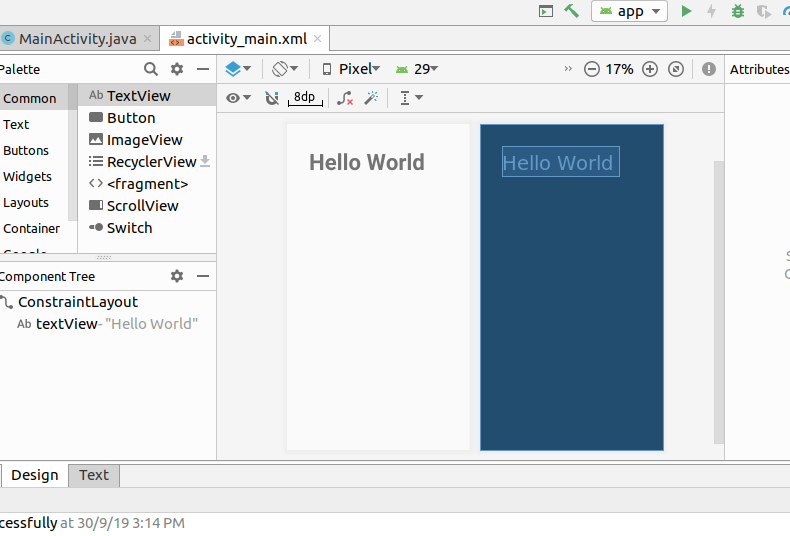The image size is (790, 536).
Task: Open the Attributes panel header
Action: (759, 69)
